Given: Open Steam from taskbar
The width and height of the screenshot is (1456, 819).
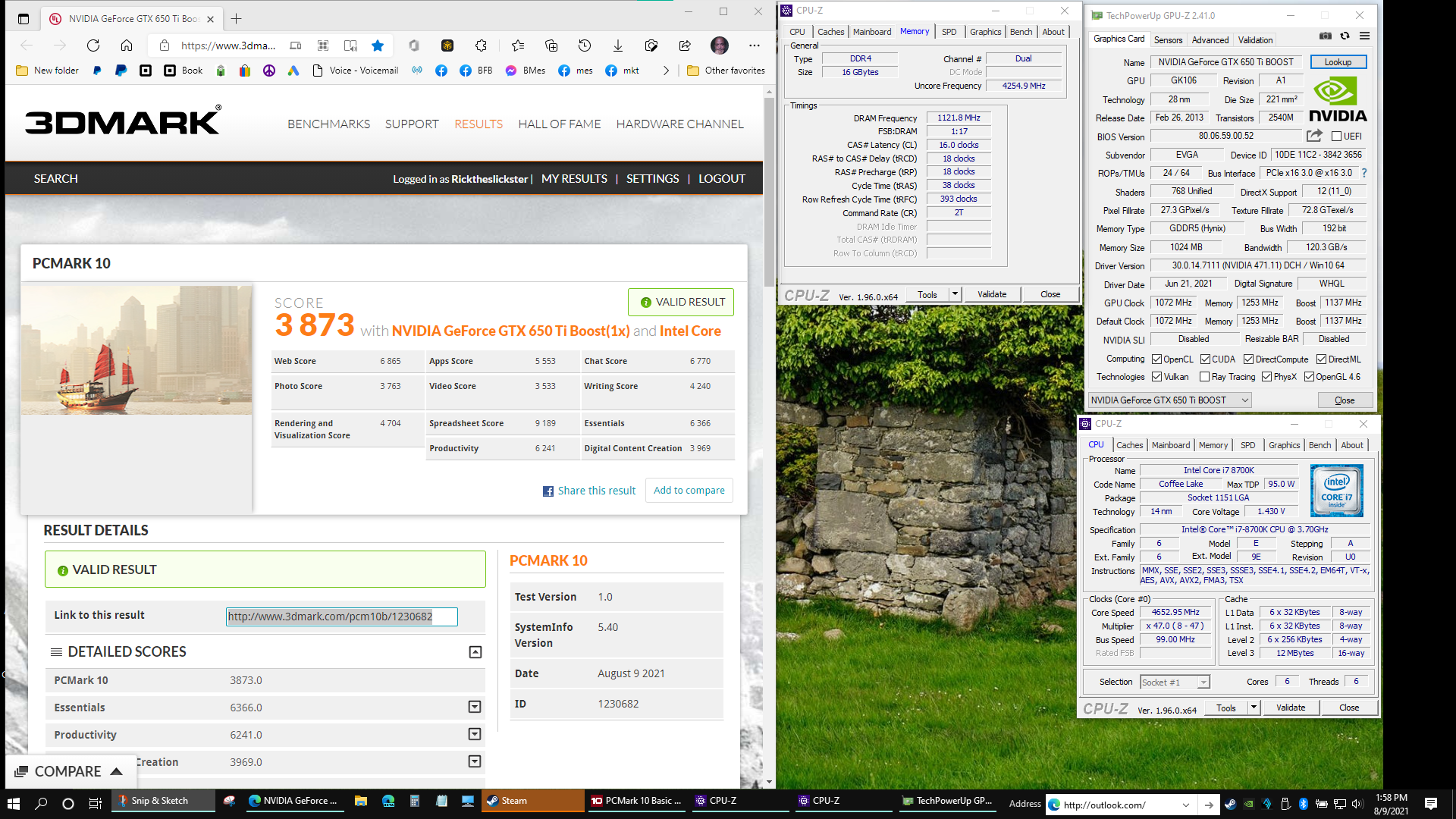Looking at the screenshot, I should point(532,801).
